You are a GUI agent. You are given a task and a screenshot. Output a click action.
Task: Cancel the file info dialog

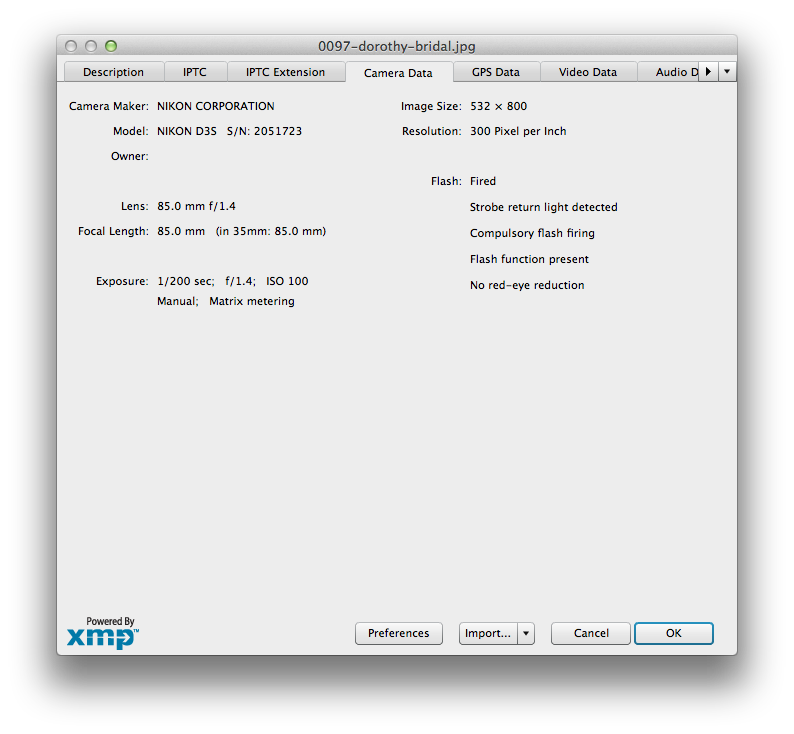(x=591, y=633)
